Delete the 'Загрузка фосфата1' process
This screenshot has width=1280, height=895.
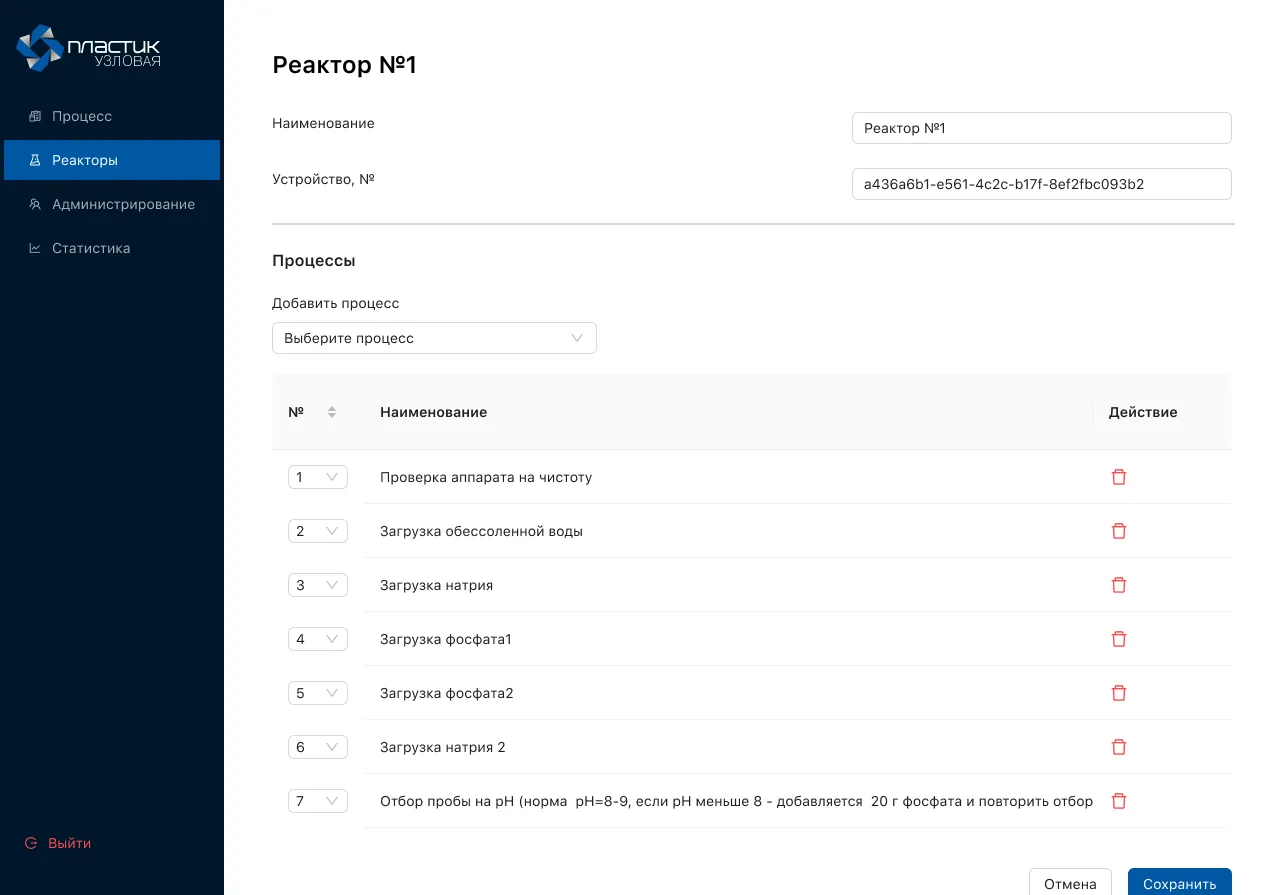point(1119,639)
